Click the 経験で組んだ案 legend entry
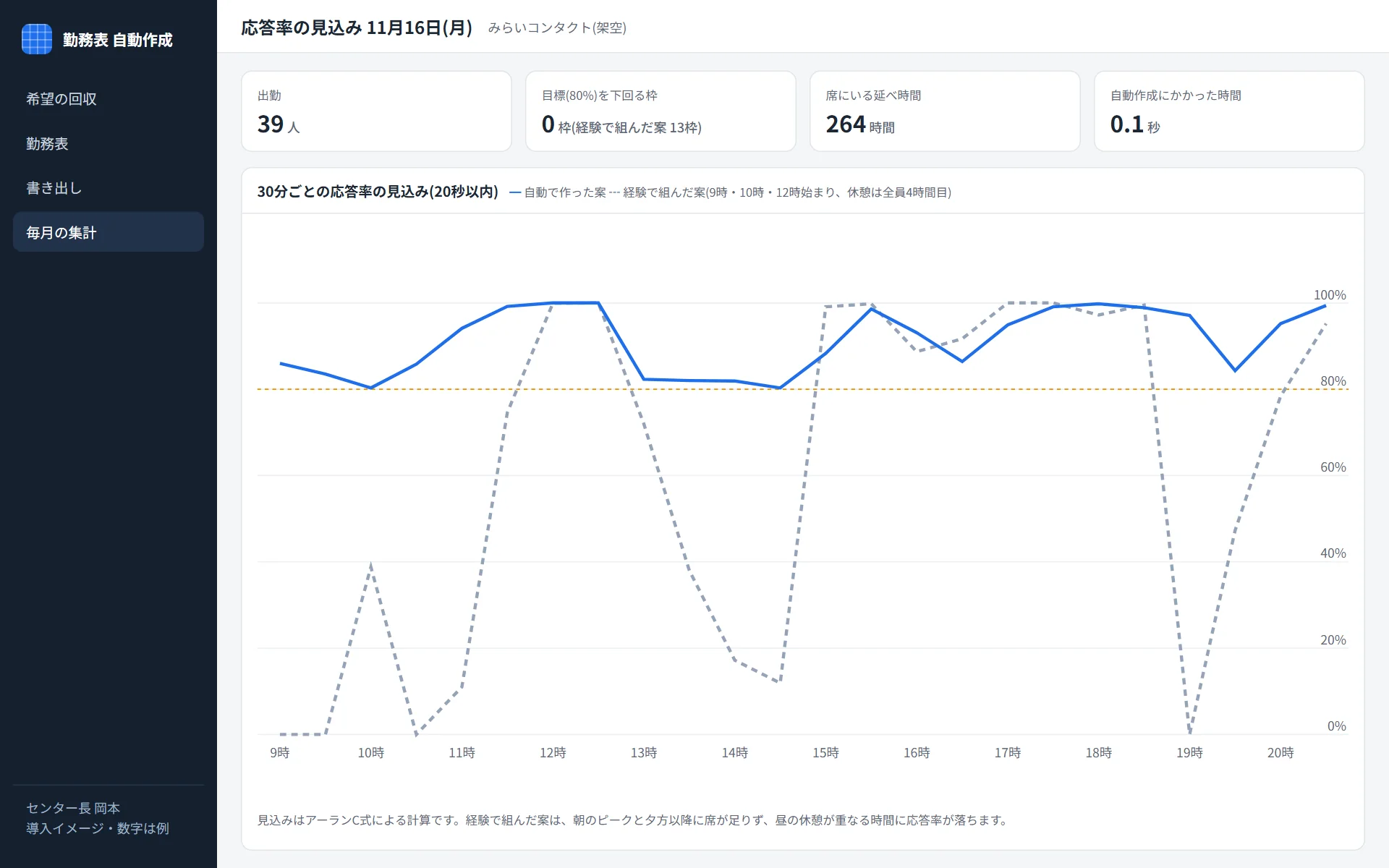Image resolution: width=1389 pixels, height=868 pixels. pyautogui.click(x=780, y=192)
